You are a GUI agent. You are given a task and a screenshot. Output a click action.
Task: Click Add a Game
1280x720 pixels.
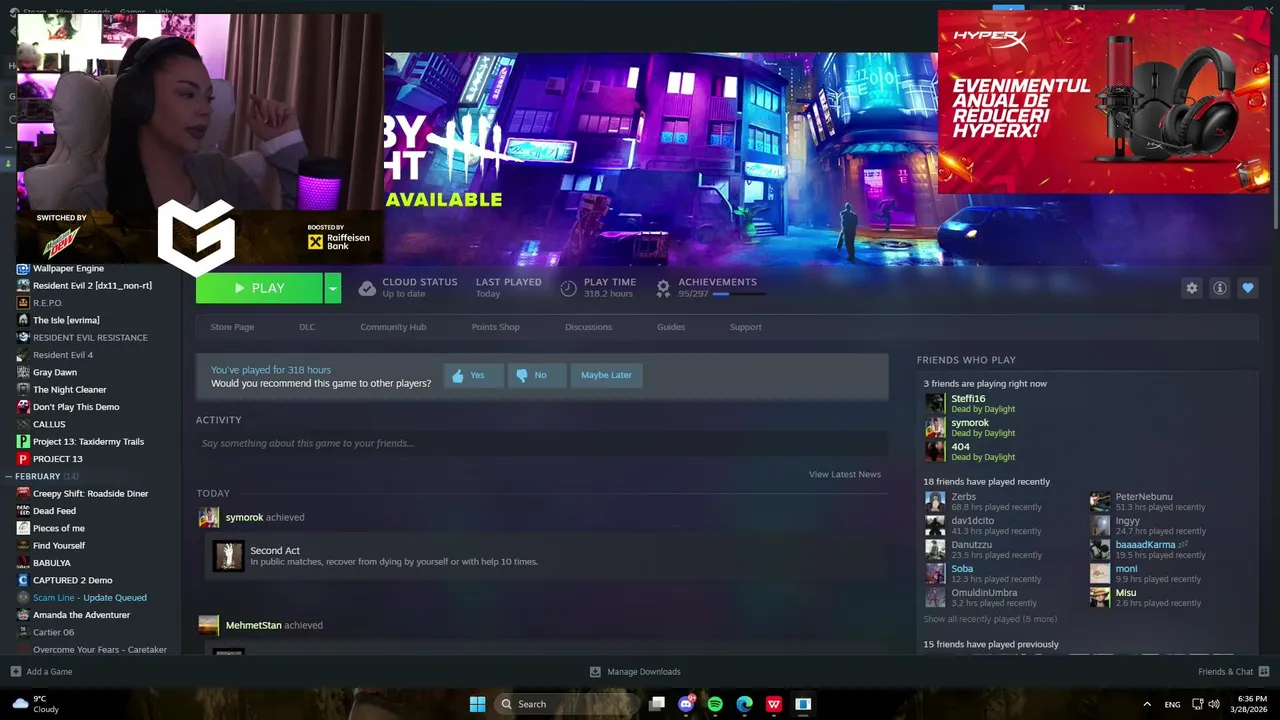pos(41,672)
